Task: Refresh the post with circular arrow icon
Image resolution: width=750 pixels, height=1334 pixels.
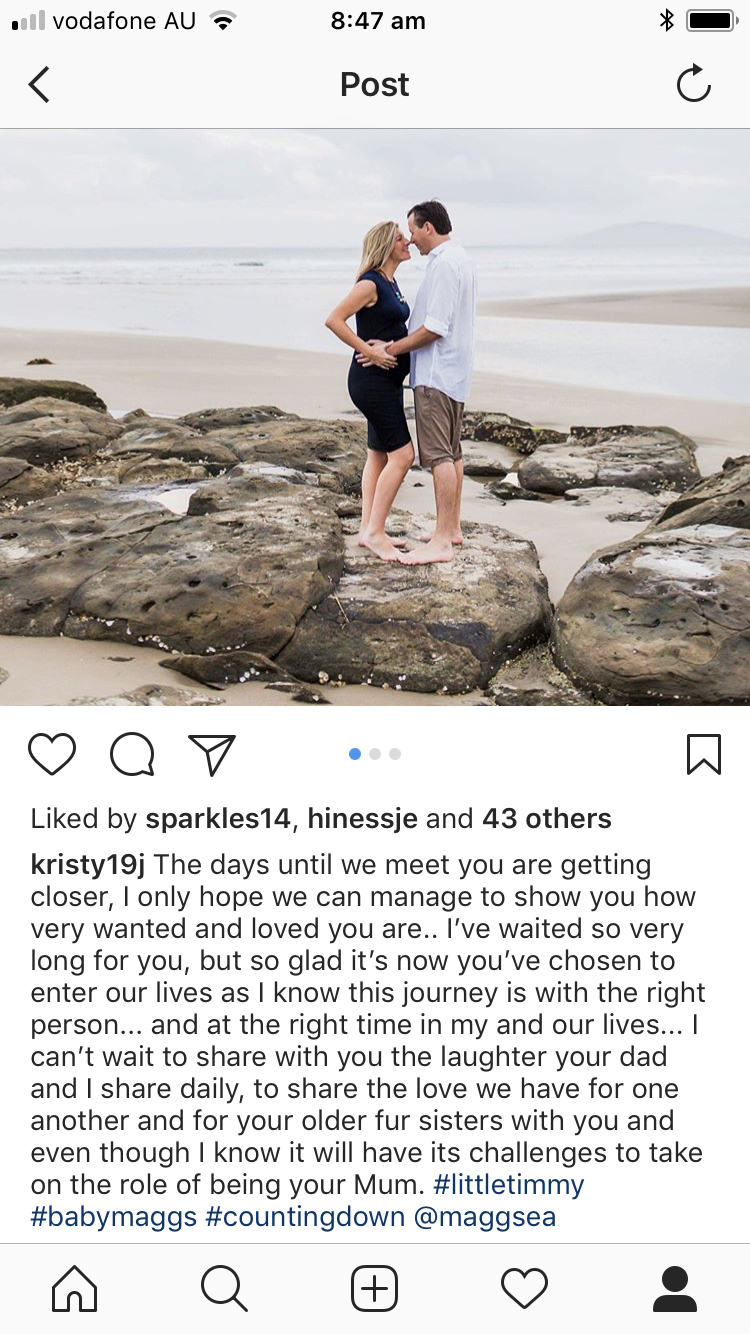Action: click(x=693, y=85)
